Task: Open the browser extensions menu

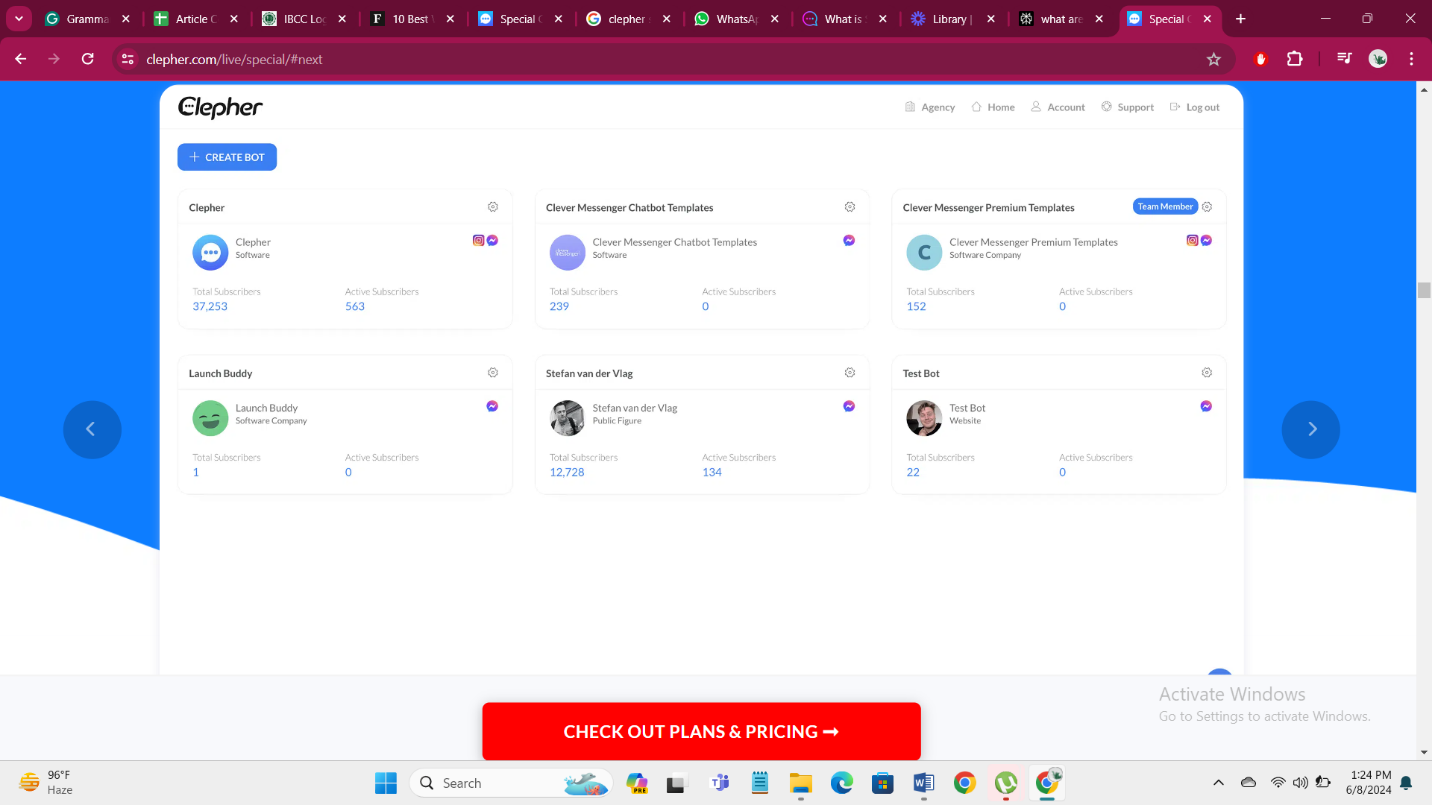Action: [1294, 59]
